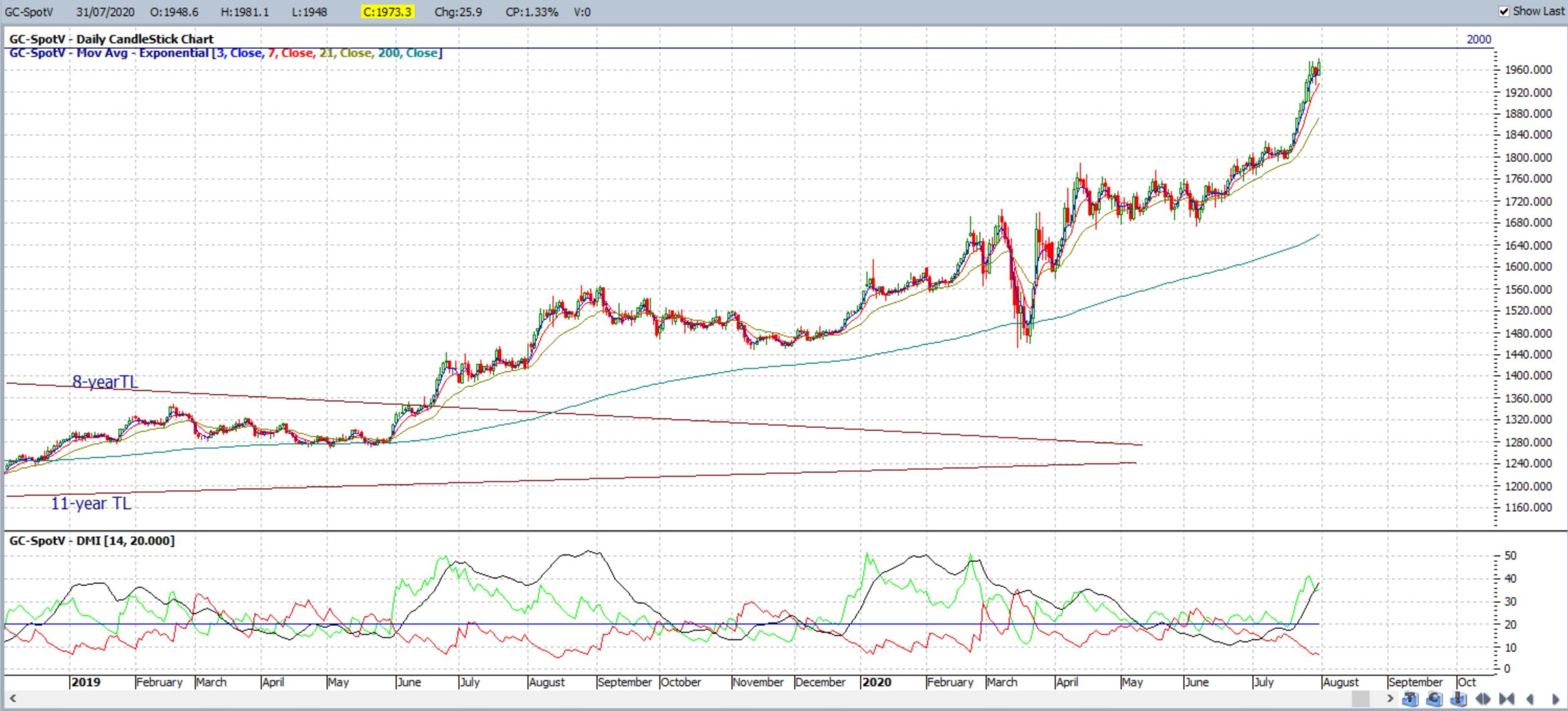The image size is (1568, 711).
Task: Click the date 31/07/2020 in header
Action: [105, 12]
